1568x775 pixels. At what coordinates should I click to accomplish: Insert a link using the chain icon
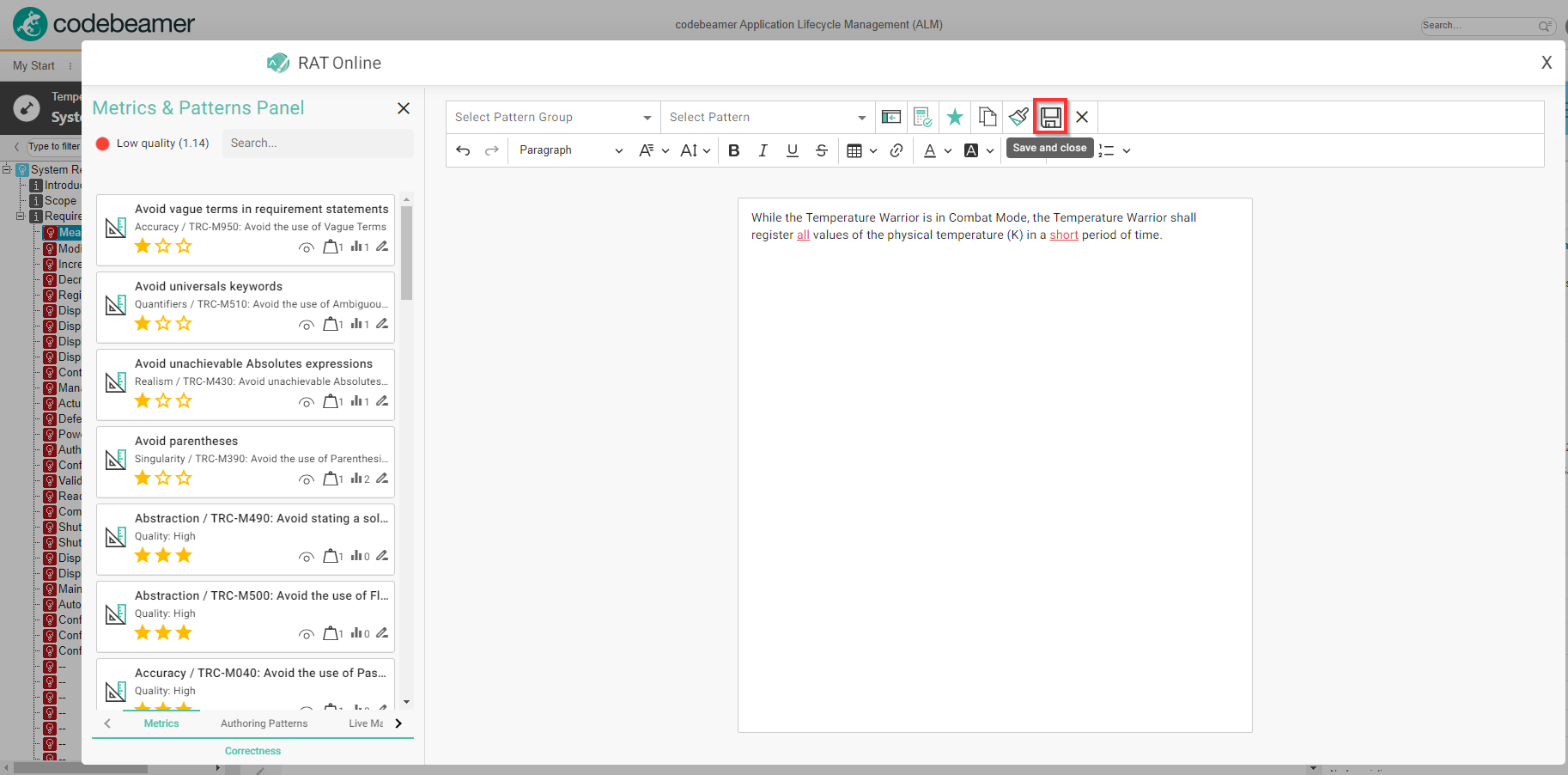point(896,150)
